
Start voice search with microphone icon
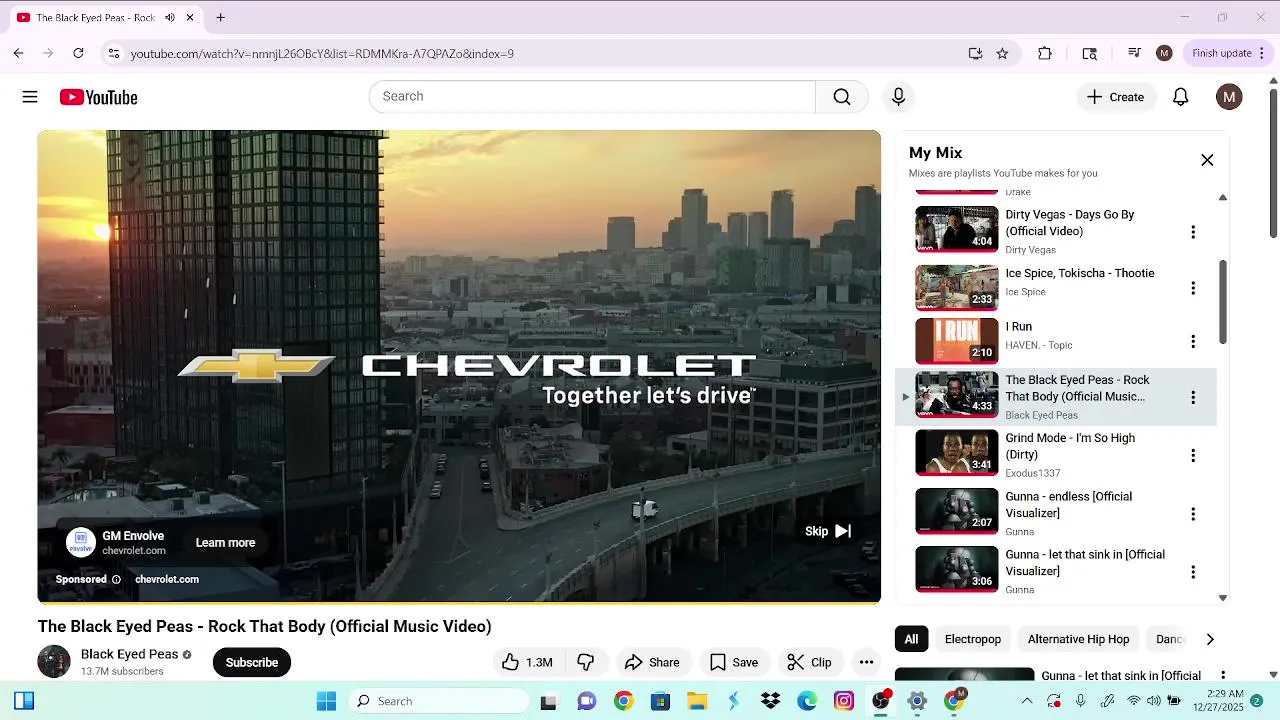point(898,97)
